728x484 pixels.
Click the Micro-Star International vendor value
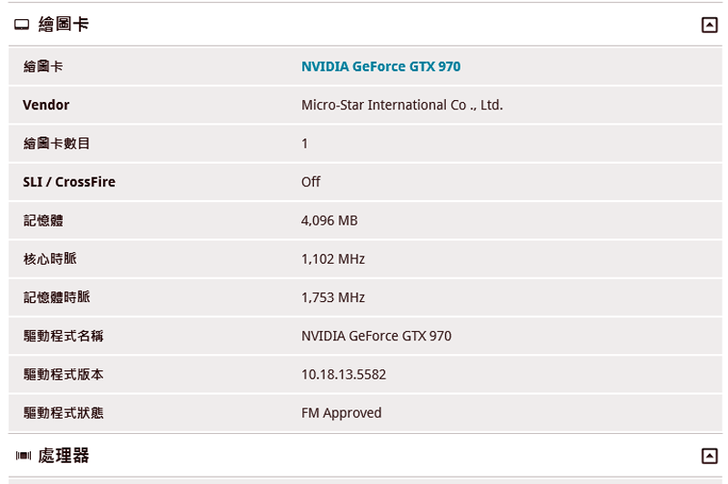coord(401,105)
